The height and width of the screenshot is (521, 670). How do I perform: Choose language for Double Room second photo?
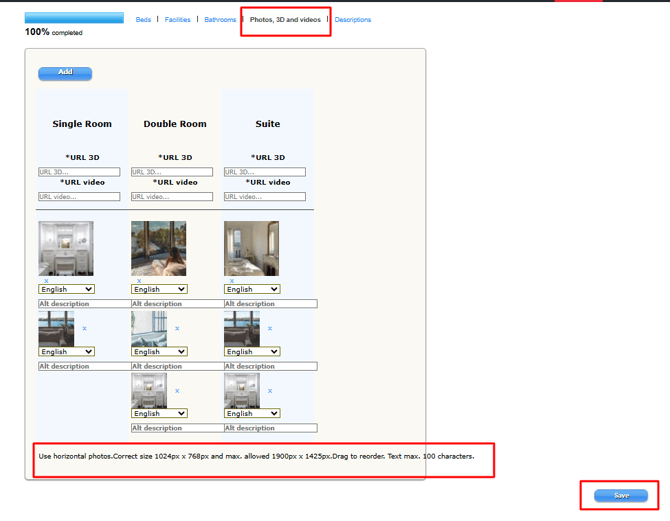coord(159,351)
